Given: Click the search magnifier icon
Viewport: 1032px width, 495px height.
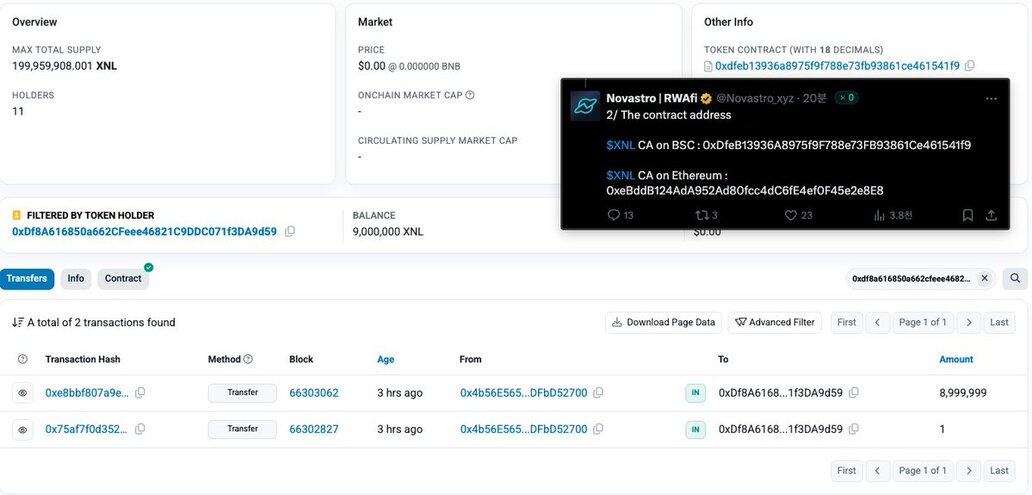Looking at the screenshot, I should pyautogui.click(x=1014, y=278).
